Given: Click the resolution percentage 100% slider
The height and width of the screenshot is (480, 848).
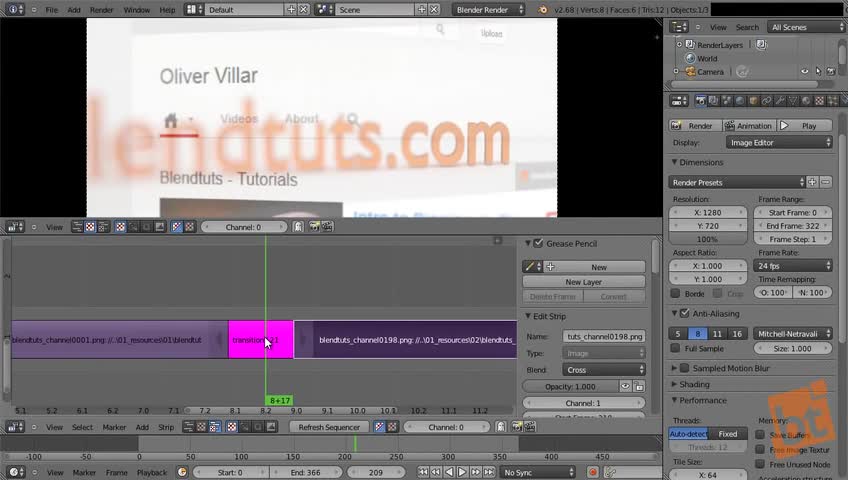Looking at the screenshot, I should click(707, 239).
